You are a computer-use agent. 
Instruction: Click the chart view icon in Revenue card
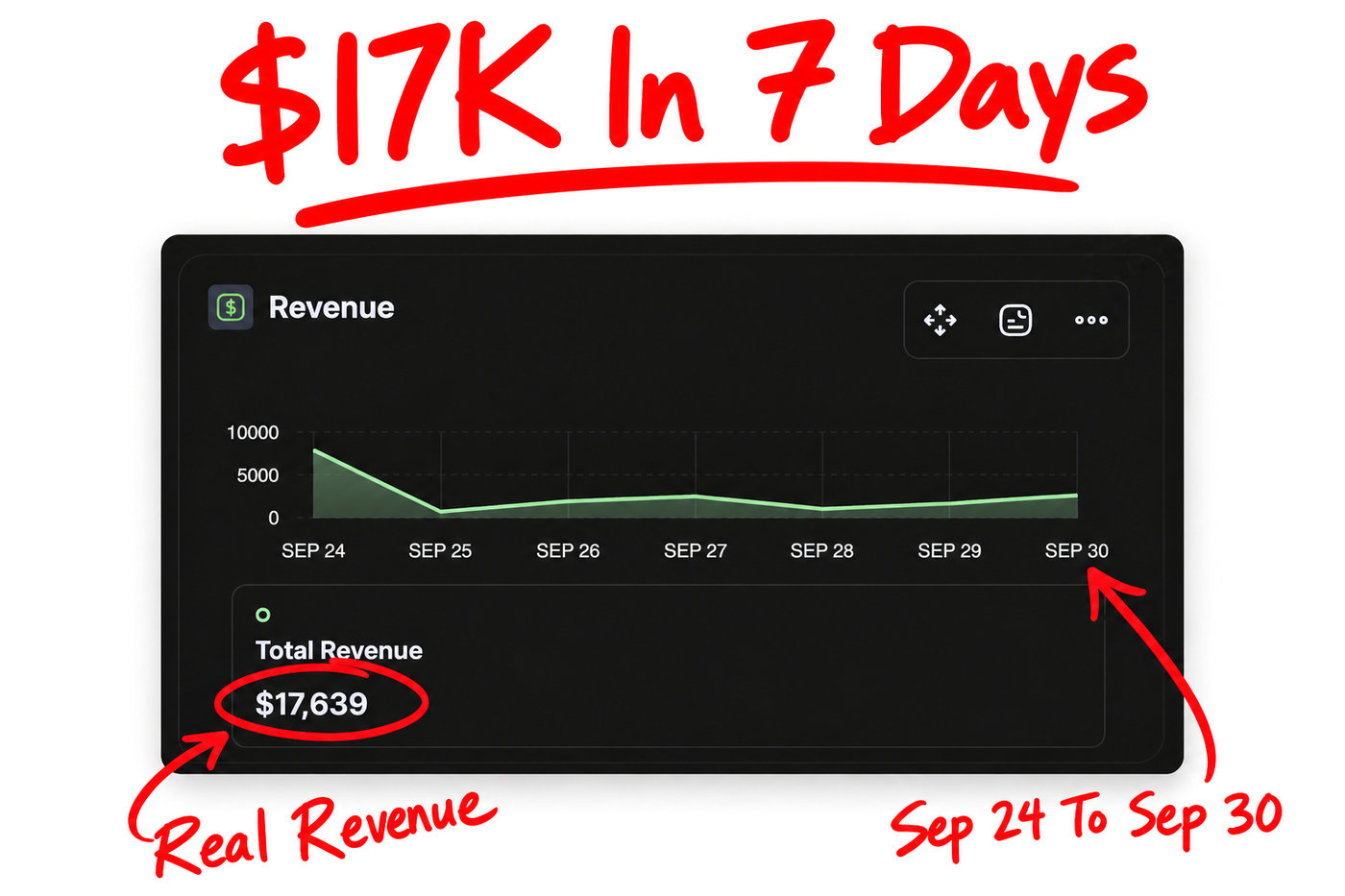1015,320
